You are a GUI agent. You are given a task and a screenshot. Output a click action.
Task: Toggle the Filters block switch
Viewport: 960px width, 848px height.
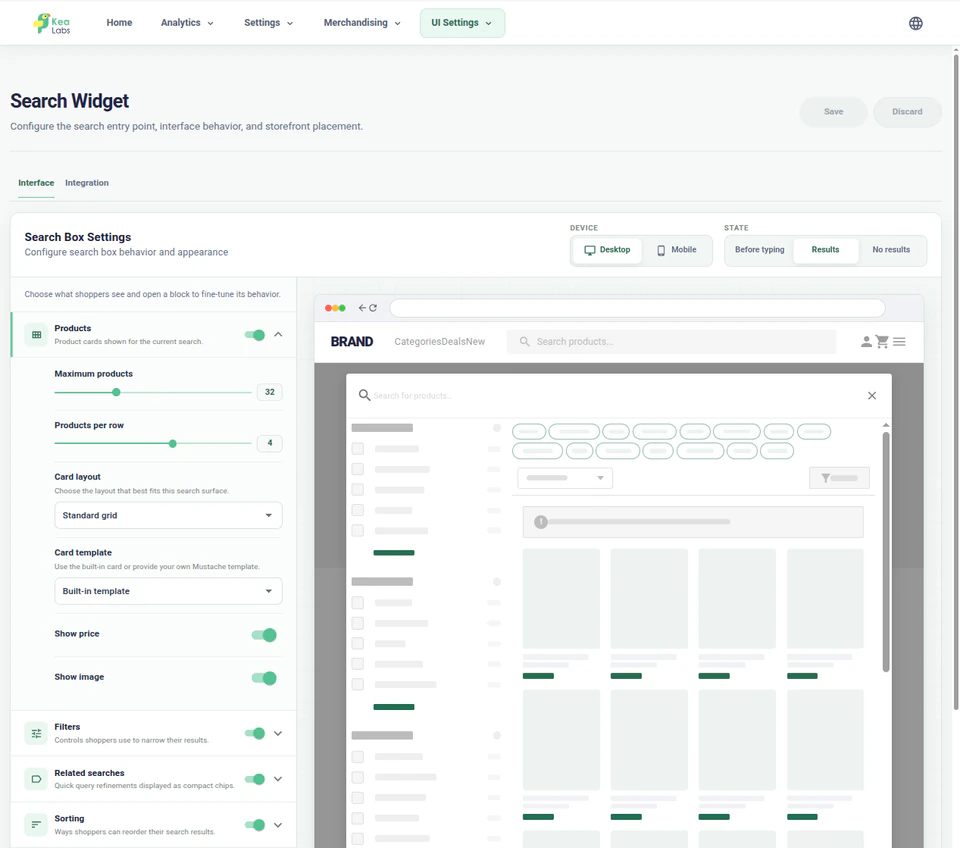[x=255, y=733]
